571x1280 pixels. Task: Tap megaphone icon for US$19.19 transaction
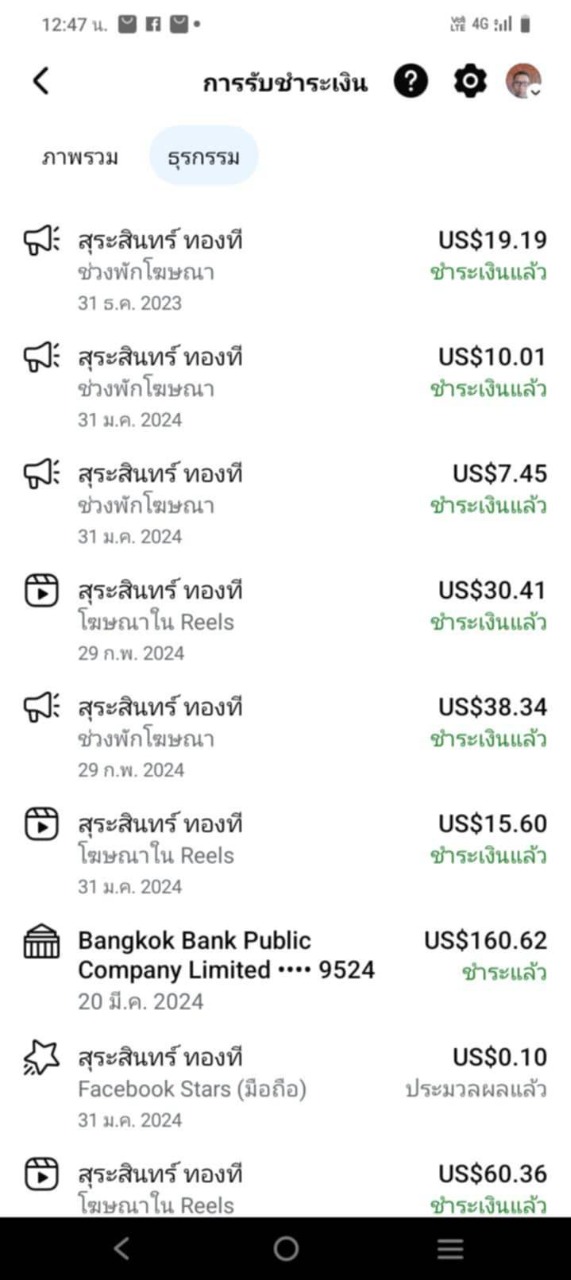coord(41,241)
